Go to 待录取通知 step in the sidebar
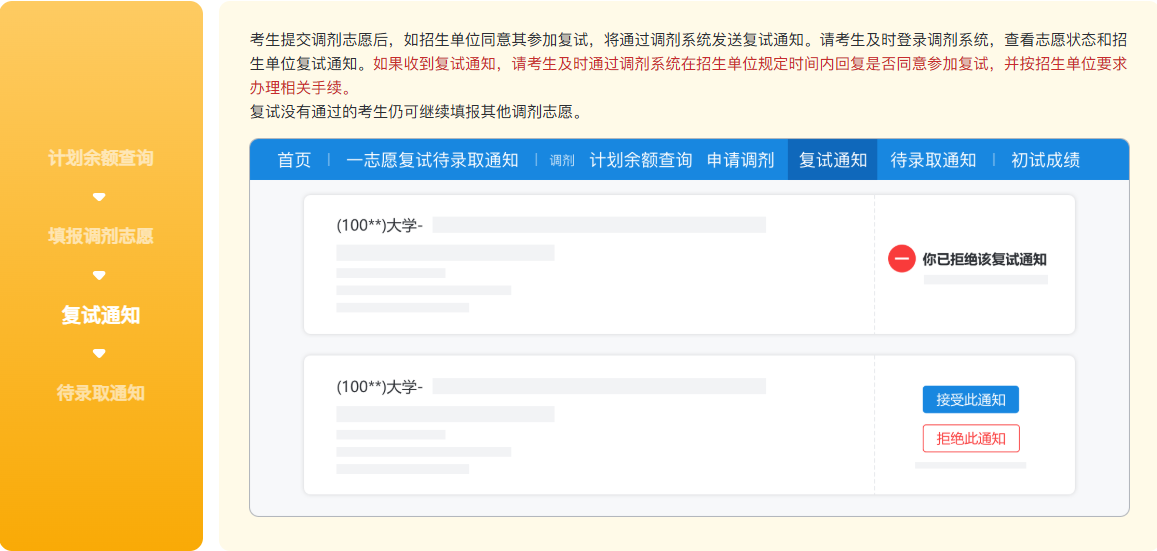 coord(101,393)
